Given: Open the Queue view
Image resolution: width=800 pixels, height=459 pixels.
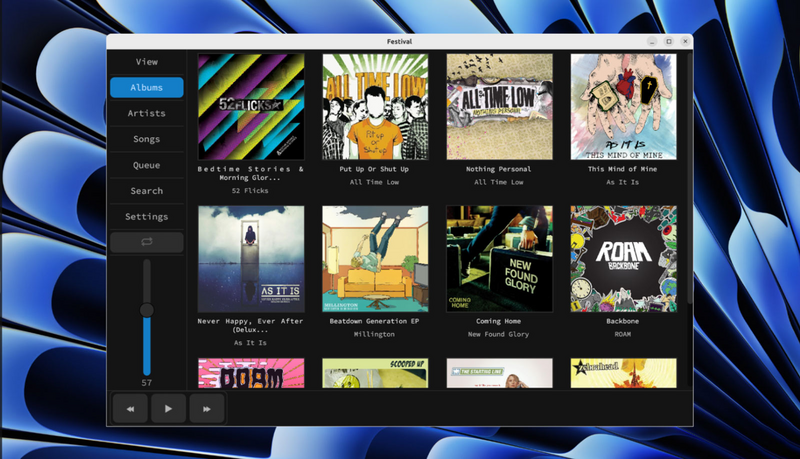Looking at the screenshot, I should coord(146,165).
